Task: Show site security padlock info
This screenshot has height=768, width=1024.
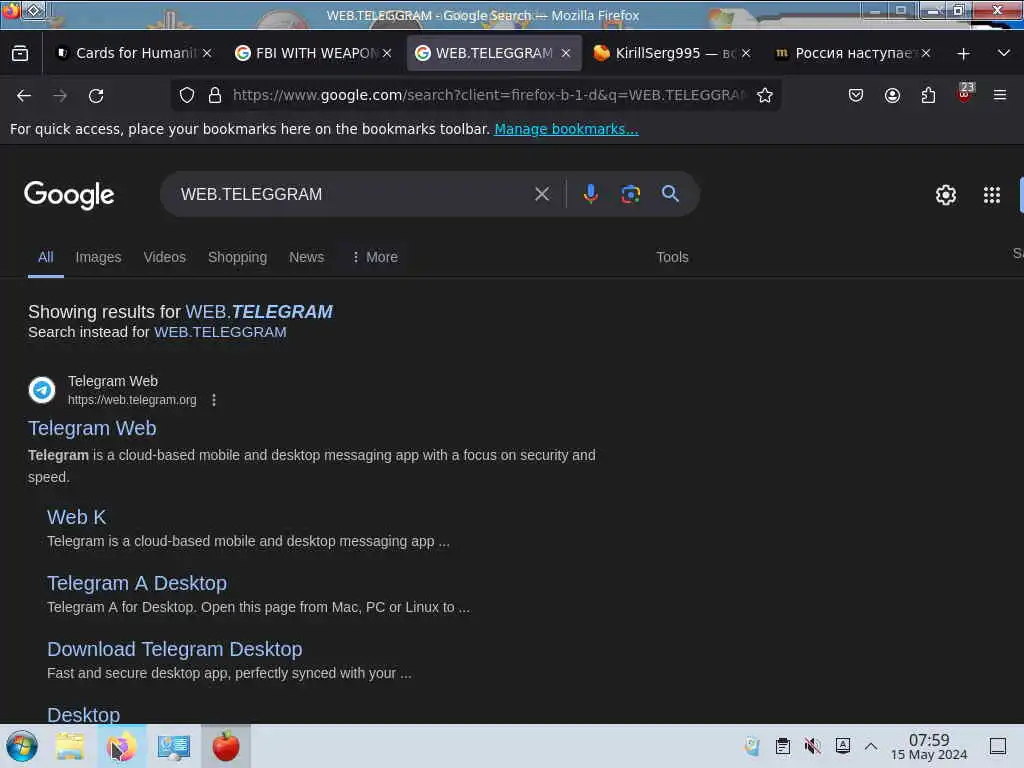Action: 215,95
